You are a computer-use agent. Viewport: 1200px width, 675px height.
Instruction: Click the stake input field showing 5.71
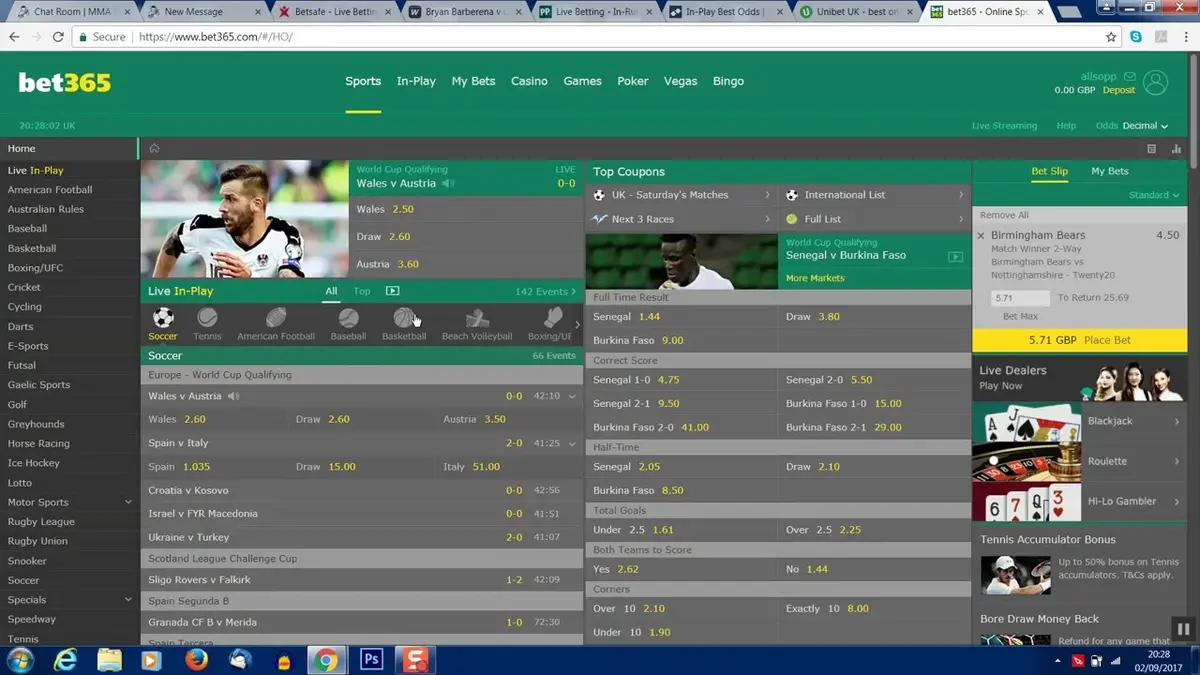(1021, 298)
